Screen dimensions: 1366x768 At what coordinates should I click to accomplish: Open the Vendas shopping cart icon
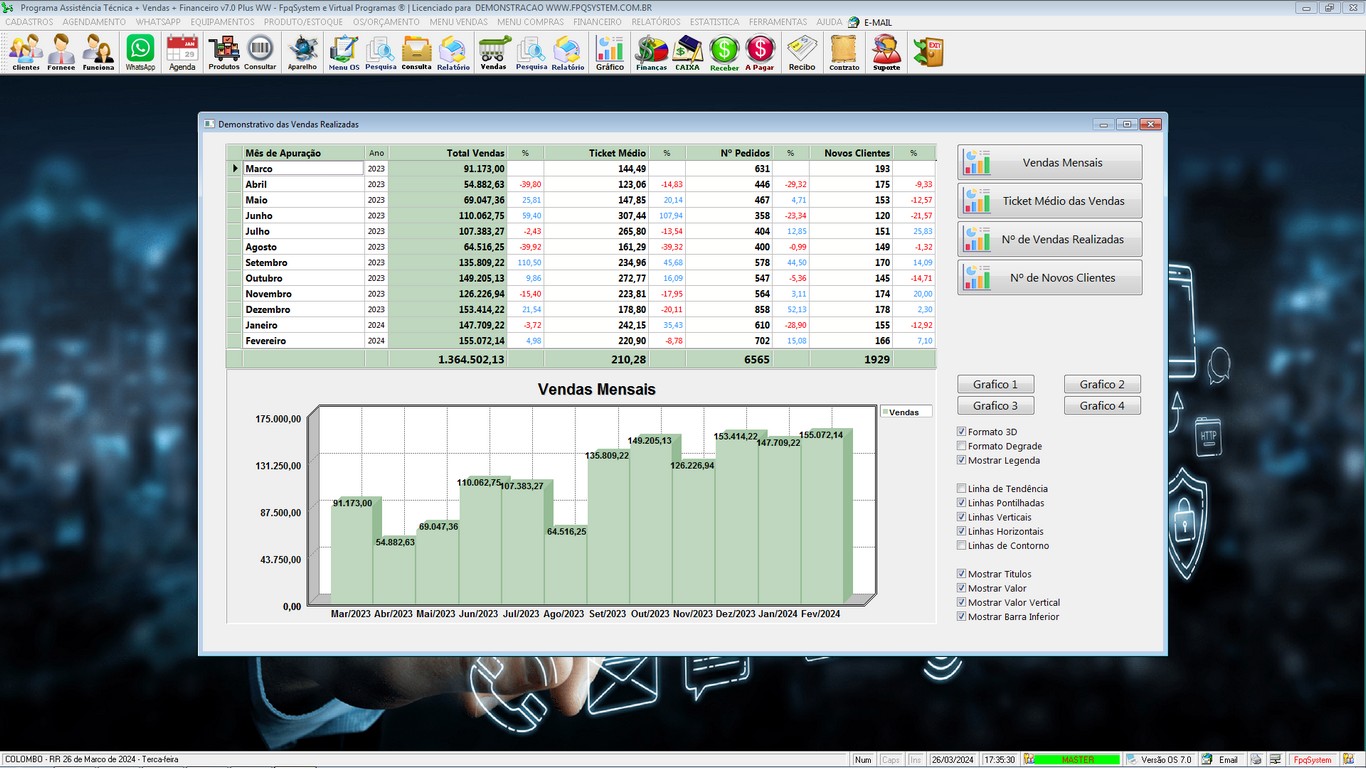click(x=494, y=52)
